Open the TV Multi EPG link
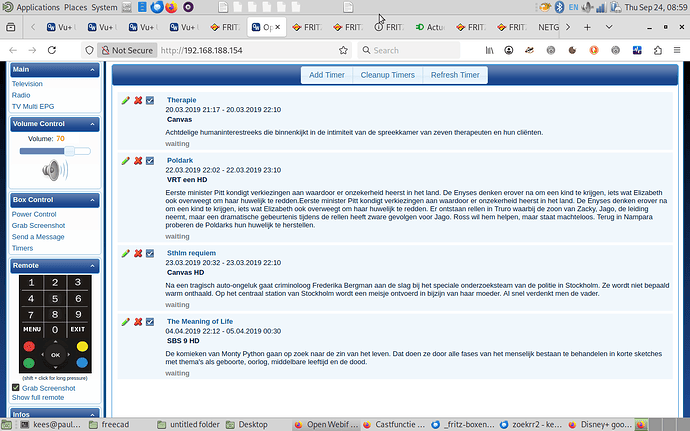 (x=33, y=107)
